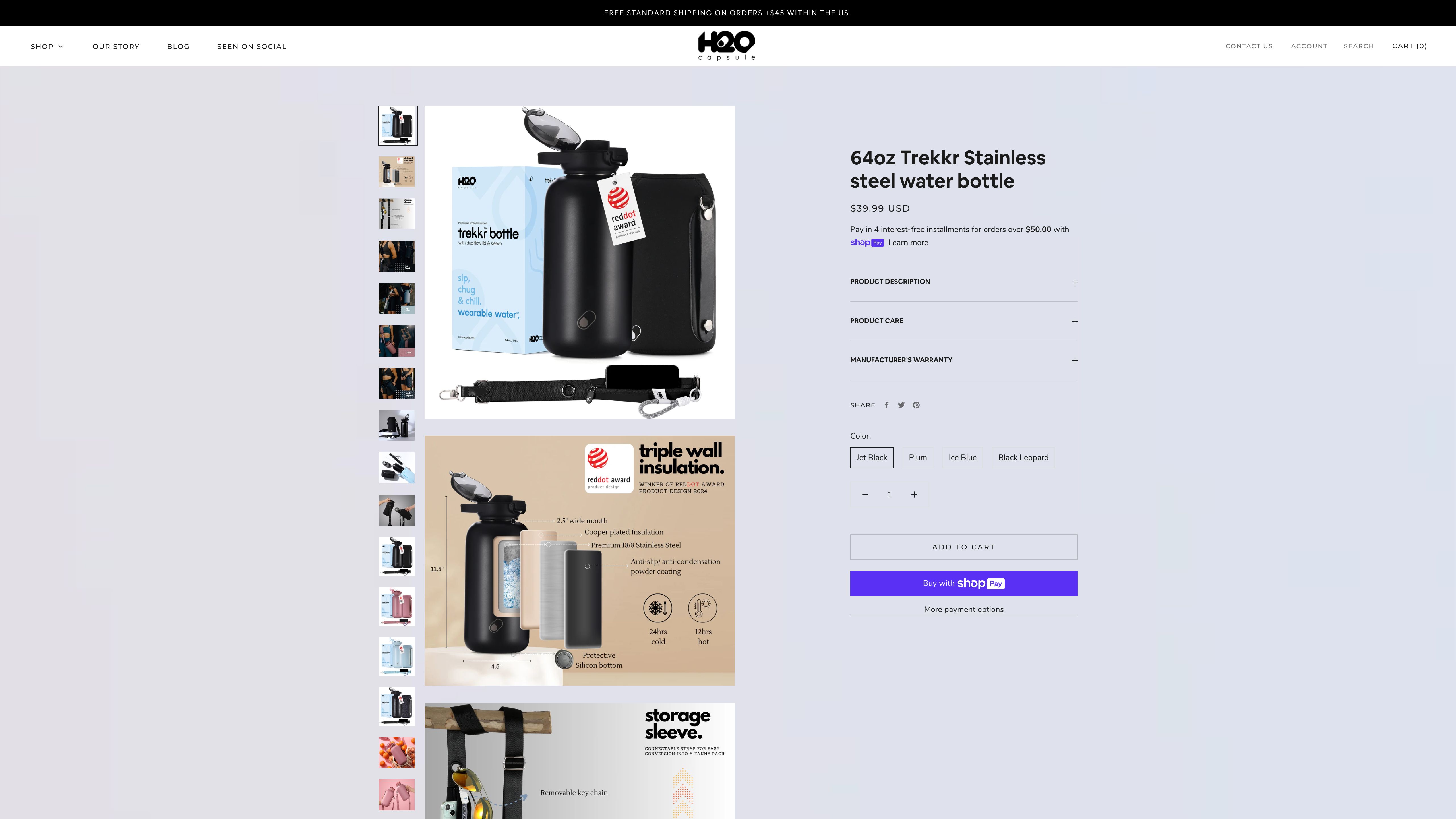Select the Jet Black color swatch
The height and width of the screenshot is (819, 1456).
tap(872, 457)
